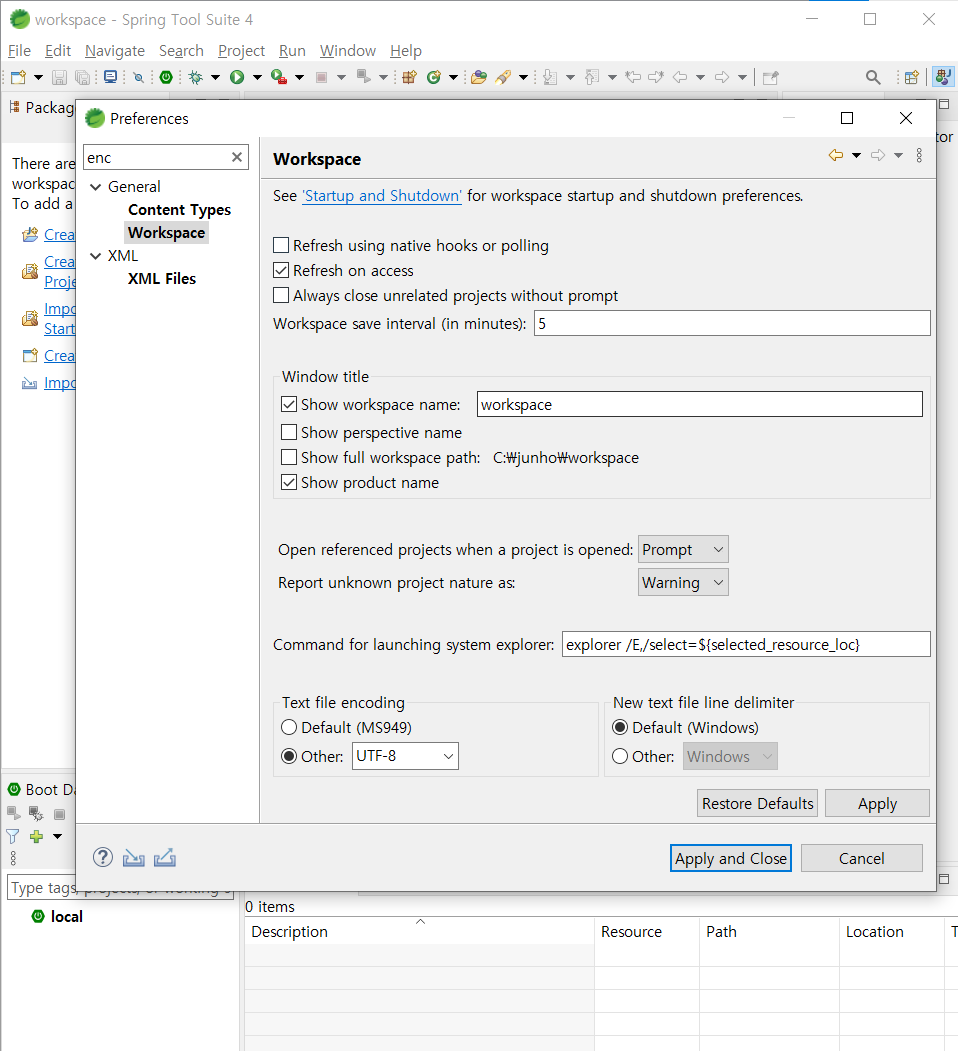Uncheck Refresh on access checkbox

click(x=282, y=270)
